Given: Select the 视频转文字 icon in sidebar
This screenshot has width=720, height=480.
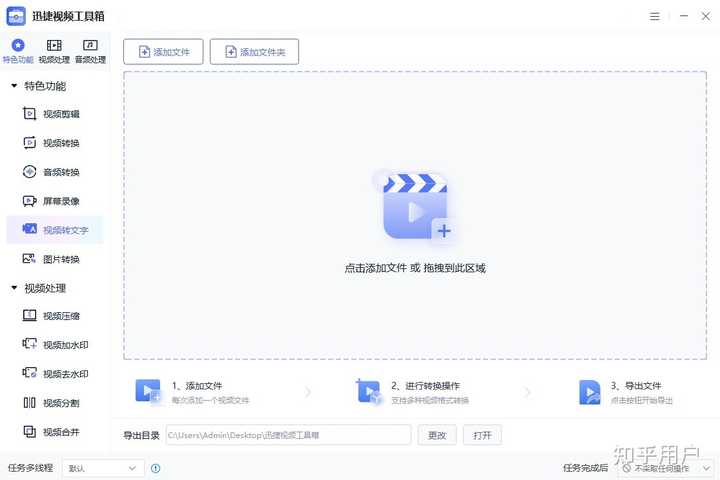Looking at the screenshot, I should [x=29, y=229].
